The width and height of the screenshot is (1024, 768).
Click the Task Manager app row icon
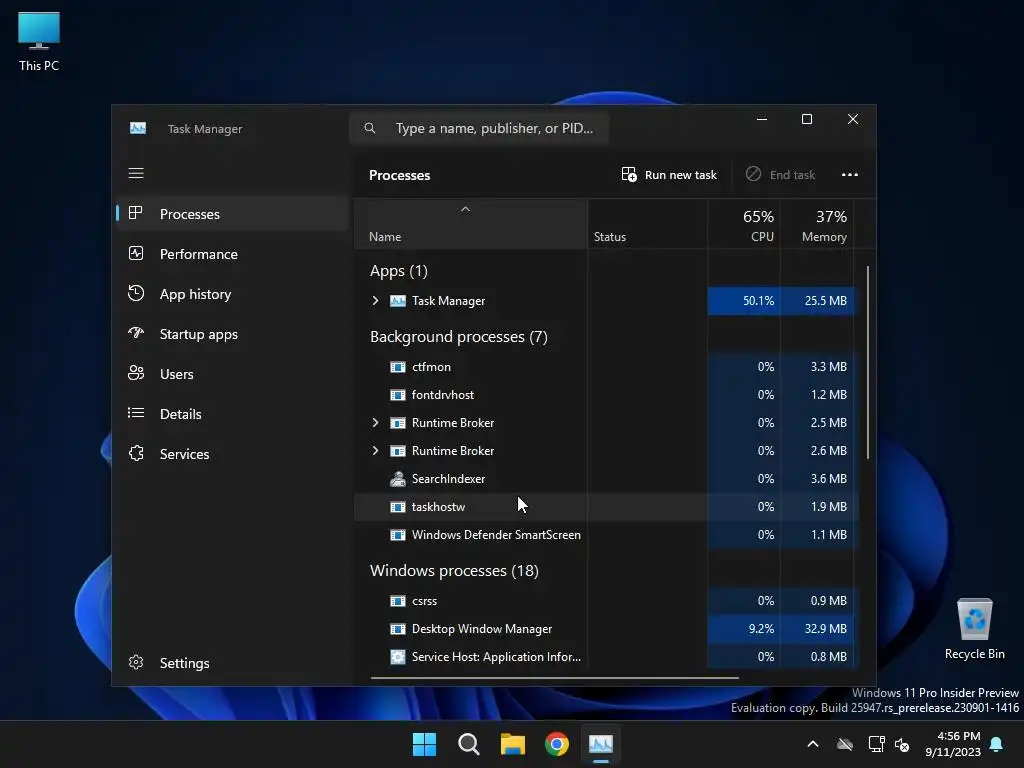[x=398, y=300]
